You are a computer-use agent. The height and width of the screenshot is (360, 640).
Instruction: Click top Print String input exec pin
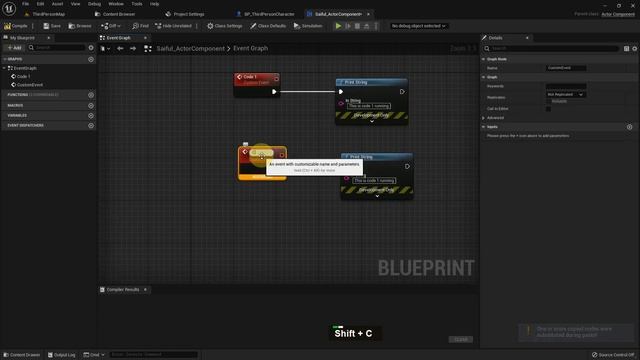coord(341,92)
